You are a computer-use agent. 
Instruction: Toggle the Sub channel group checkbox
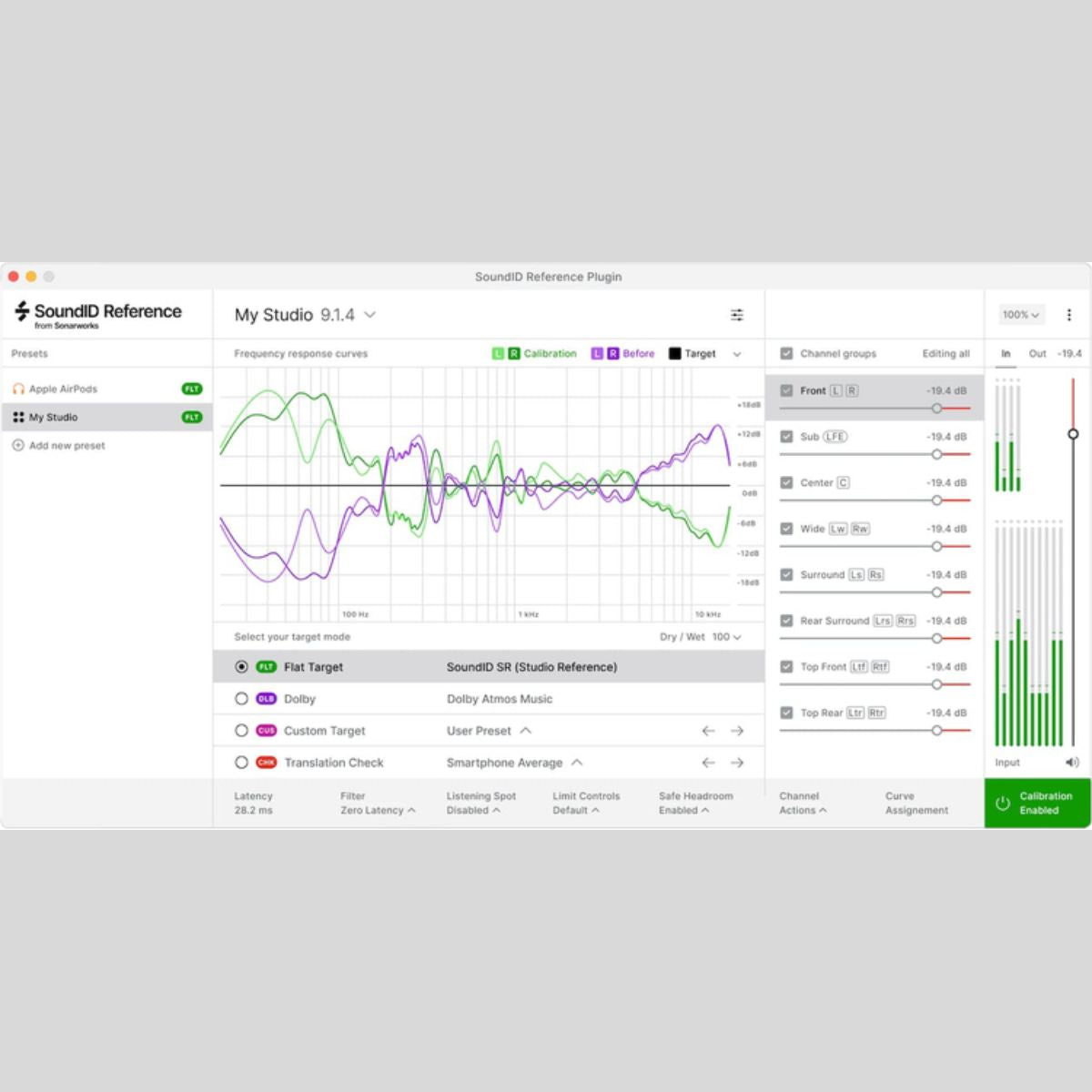[786, 437]
